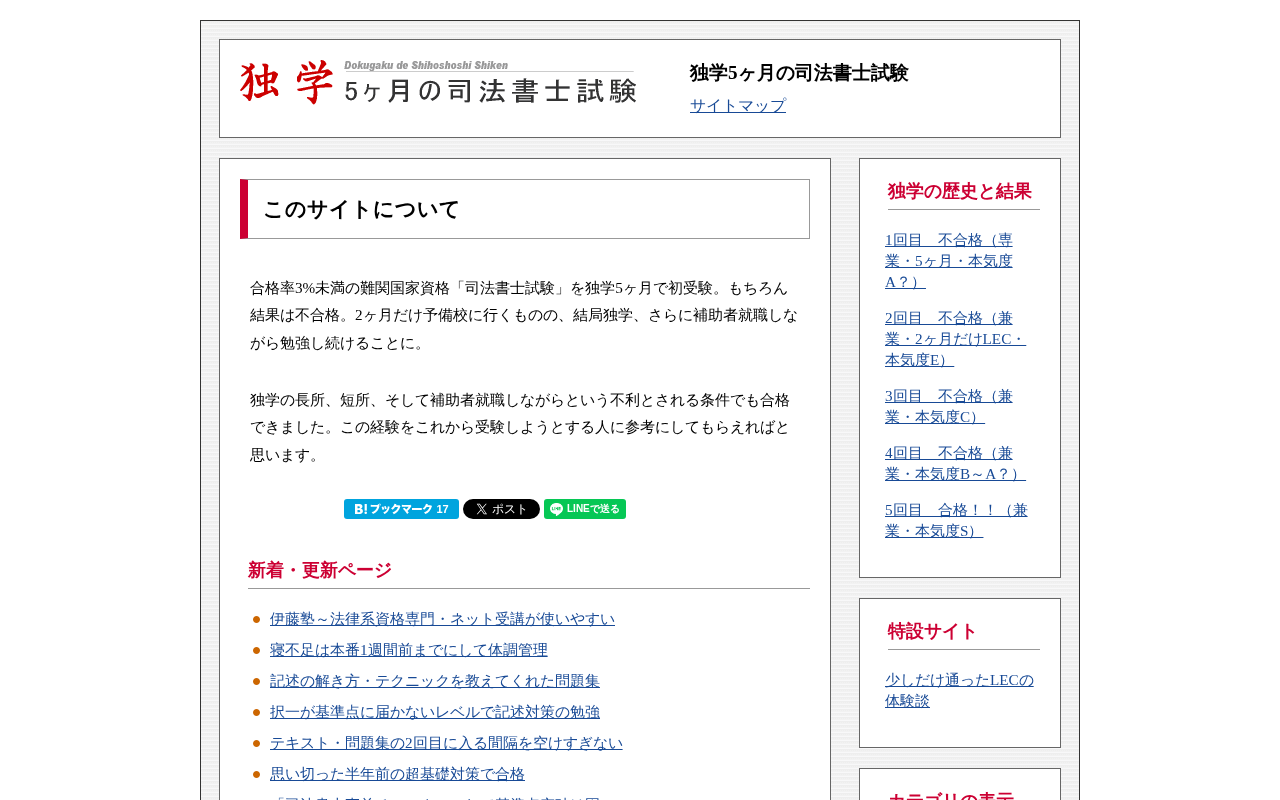1280x800 pixels.
Task: Open 5回目 合格！！ link
Action: 956,521
